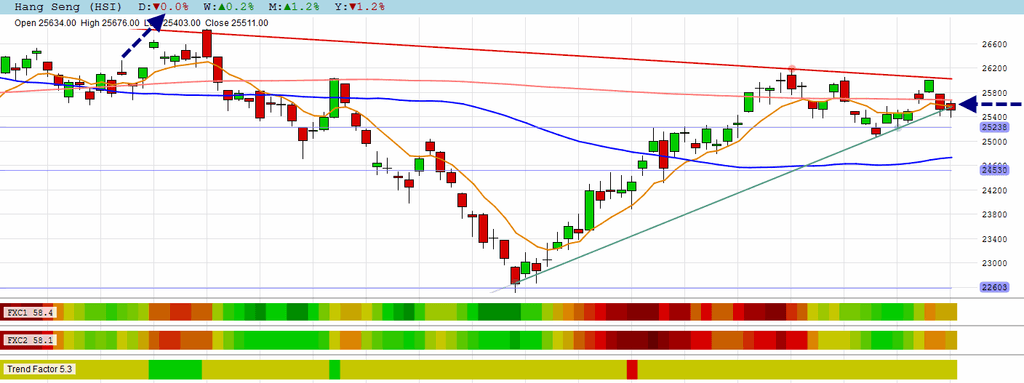The height and width of the screenshot is (383, 1024).
Task: Click the 25238 price level label
Action: [x=994, y=127]
